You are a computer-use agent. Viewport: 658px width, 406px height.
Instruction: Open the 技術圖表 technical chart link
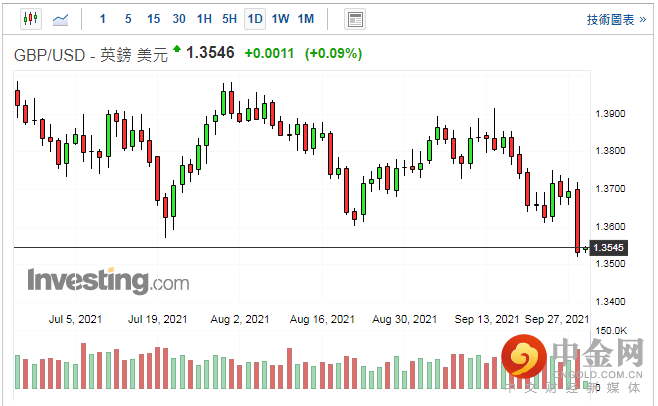[615, 19]
